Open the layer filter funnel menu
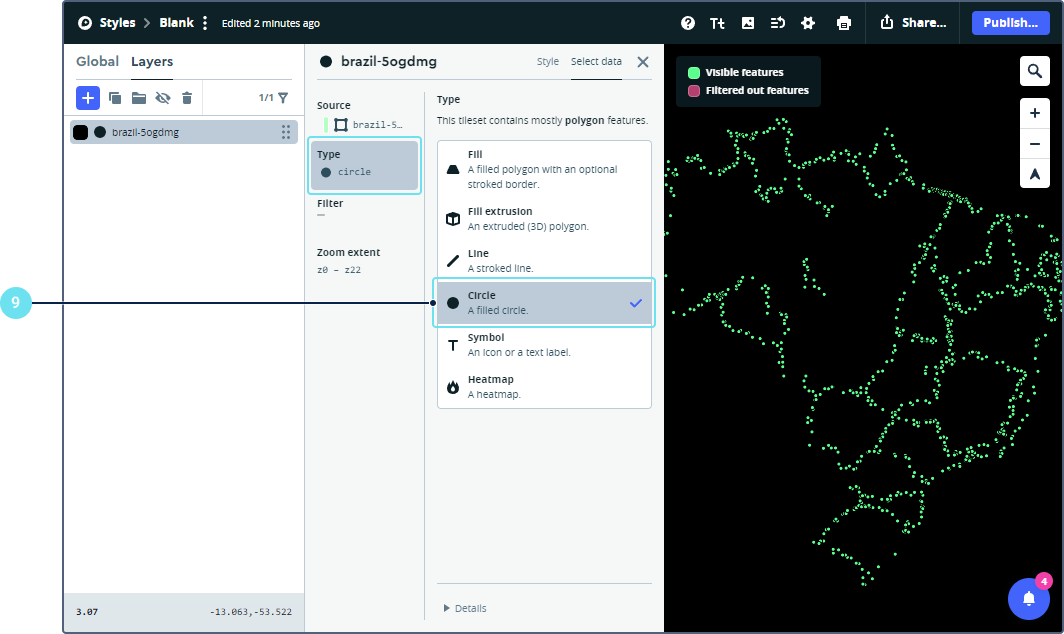1064x634 pixels. (x=283, y=98)
